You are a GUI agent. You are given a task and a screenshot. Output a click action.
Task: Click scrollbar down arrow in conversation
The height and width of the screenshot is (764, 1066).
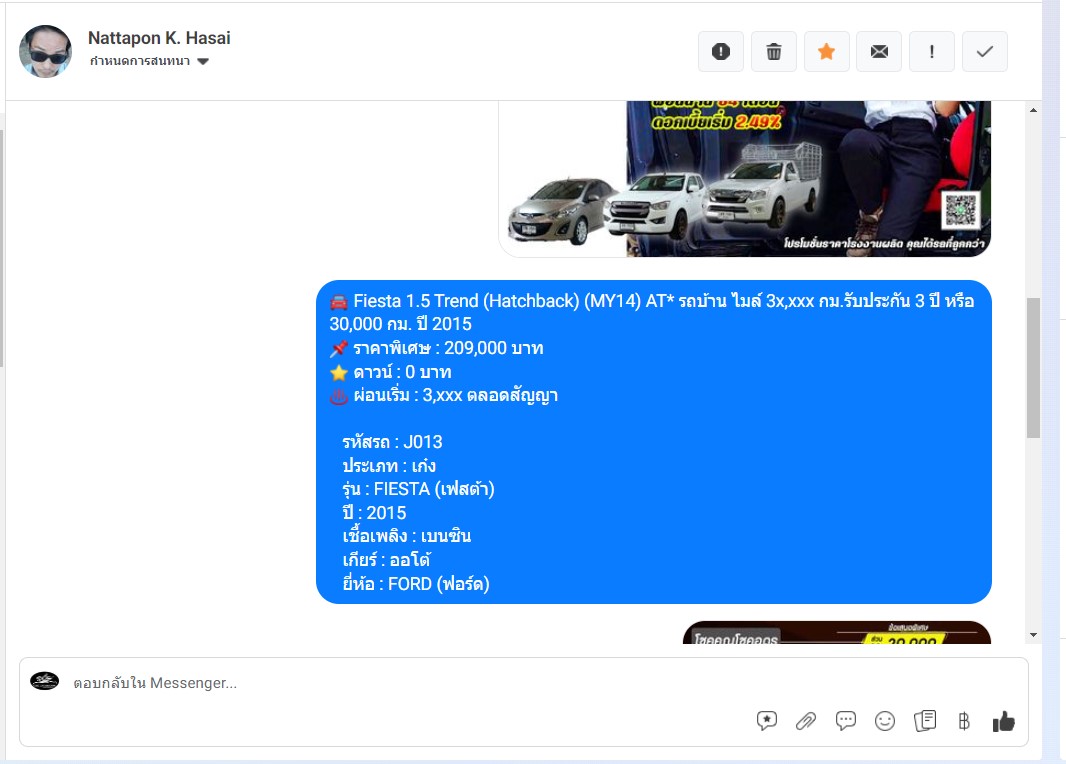[x=1033, y=635]
